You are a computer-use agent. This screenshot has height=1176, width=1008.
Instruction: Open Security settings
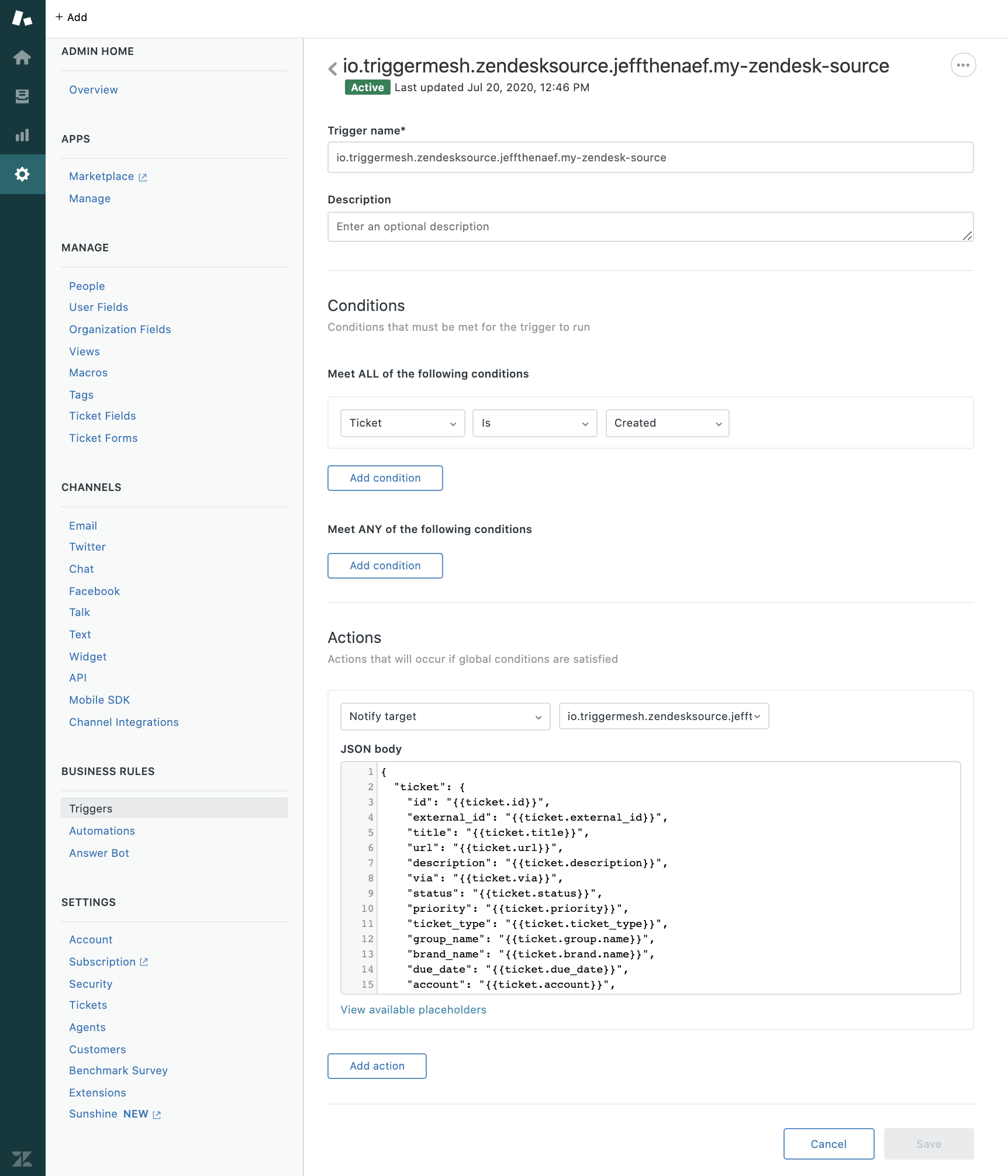(91, 984)
